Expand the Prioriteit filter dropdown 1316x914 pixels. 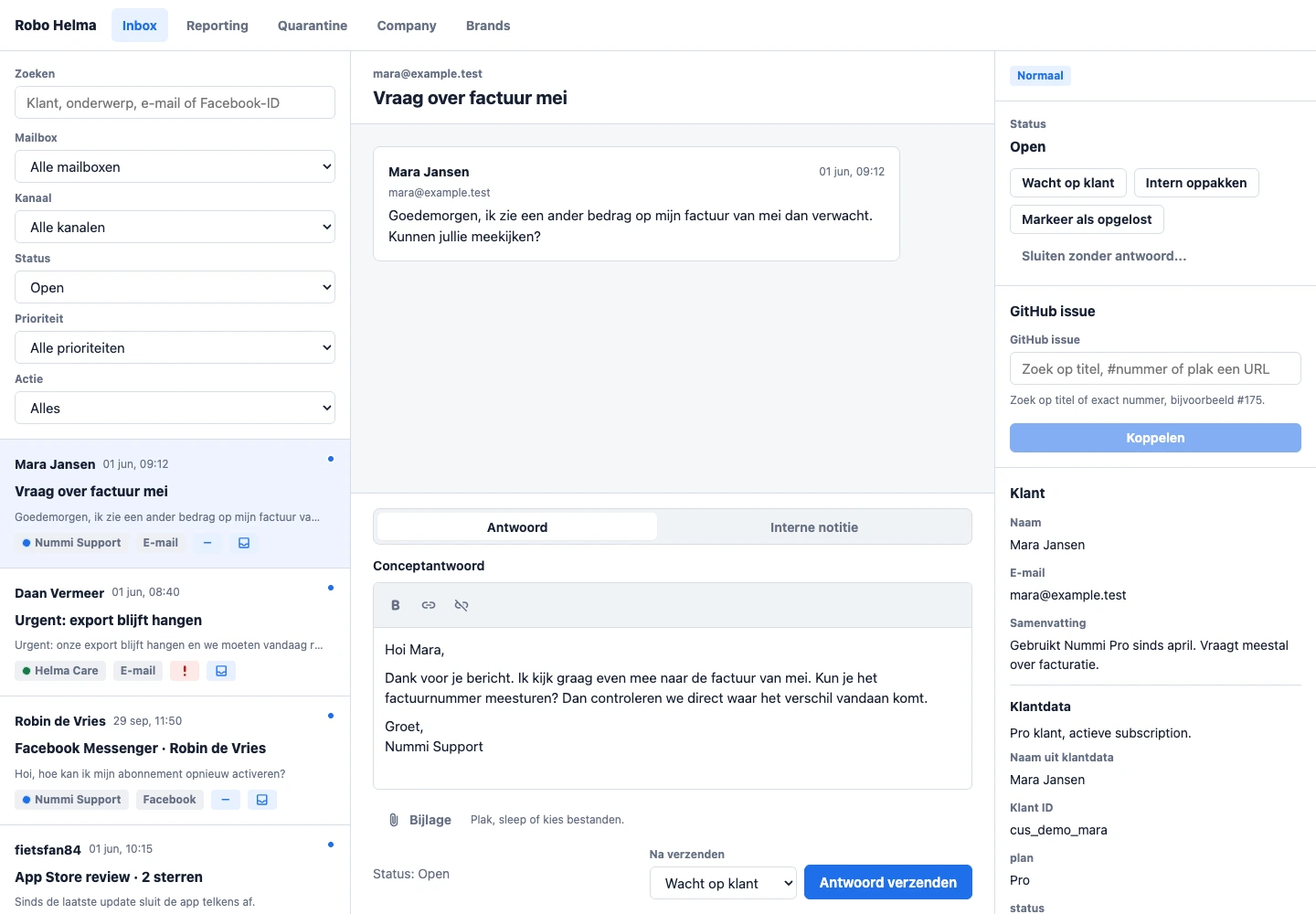pos(175,348)
